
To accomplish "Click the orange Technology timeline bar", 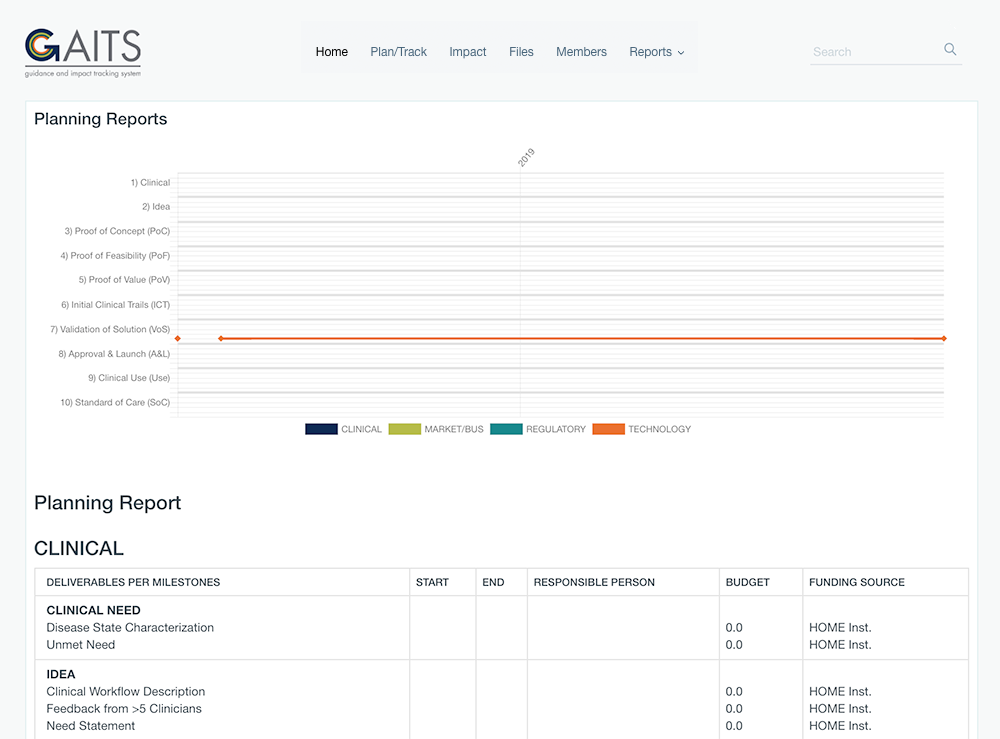I will [x=582, y=339].
